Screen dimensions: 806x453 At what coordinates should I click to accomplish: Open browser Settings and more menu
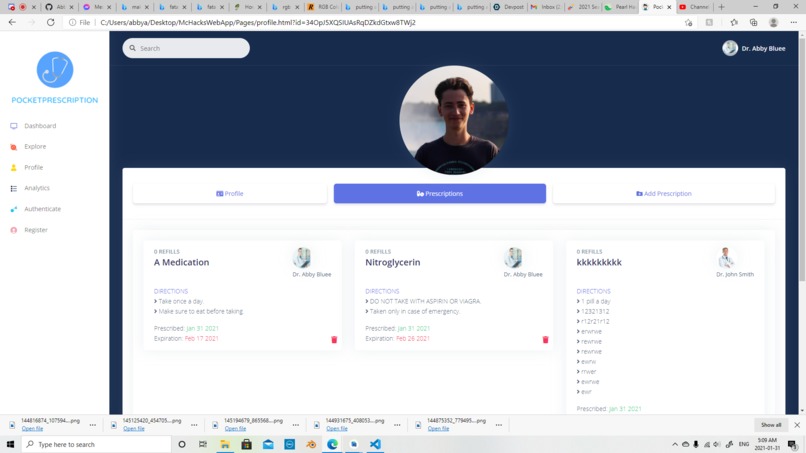point(793,23)
